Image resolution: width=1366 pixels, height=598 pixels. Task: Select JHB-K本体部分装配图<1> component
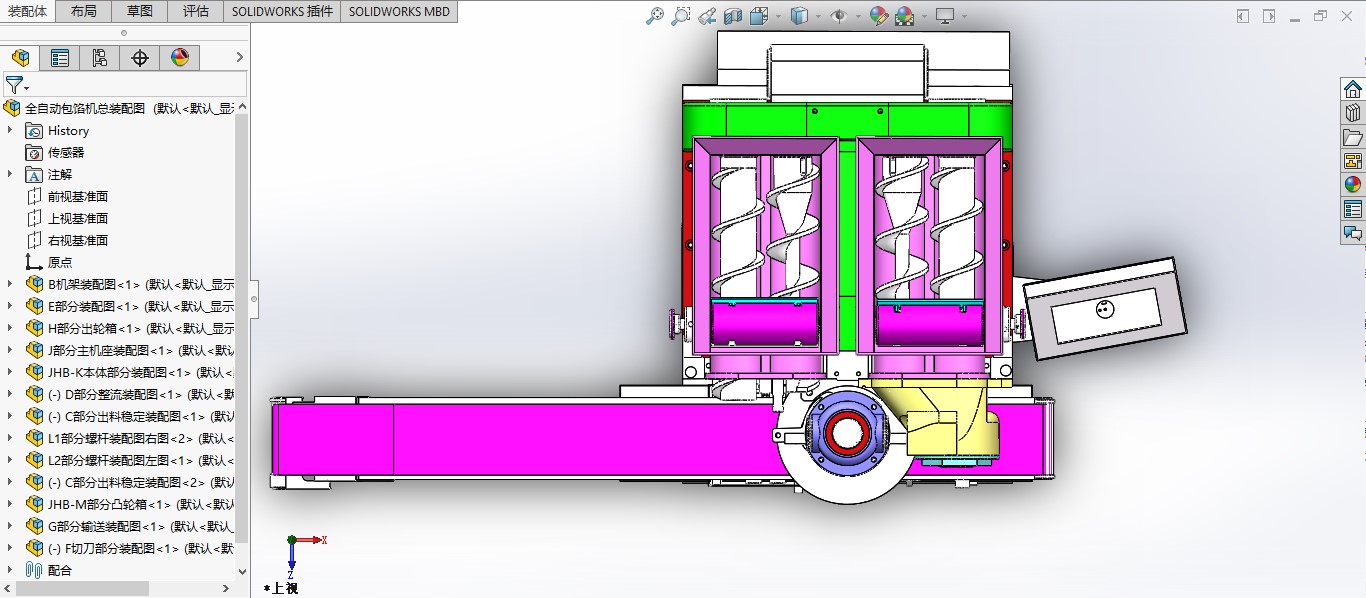130,372
